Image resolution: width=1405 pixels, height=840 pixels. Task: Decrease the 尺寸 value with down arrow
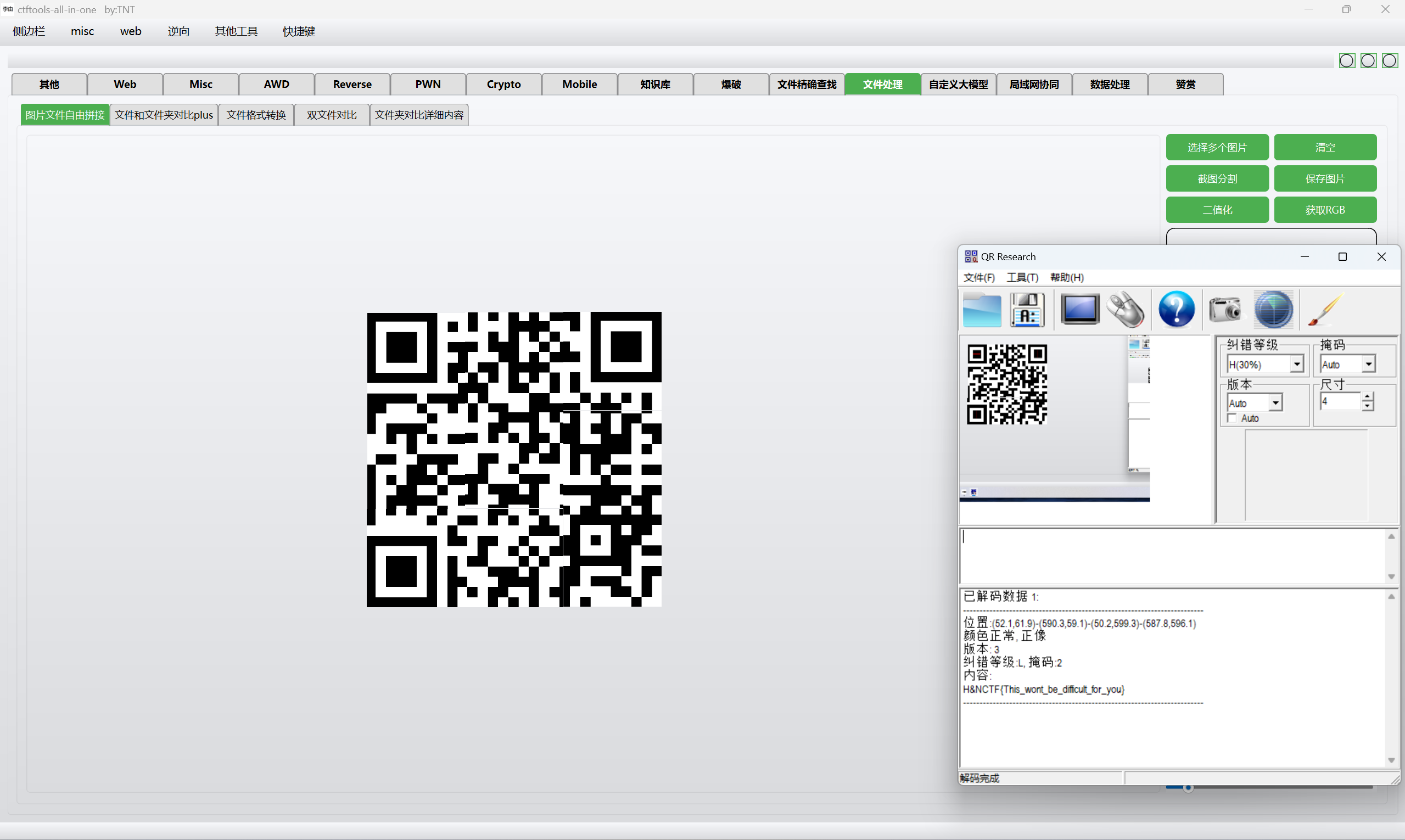coord(1367,406)
